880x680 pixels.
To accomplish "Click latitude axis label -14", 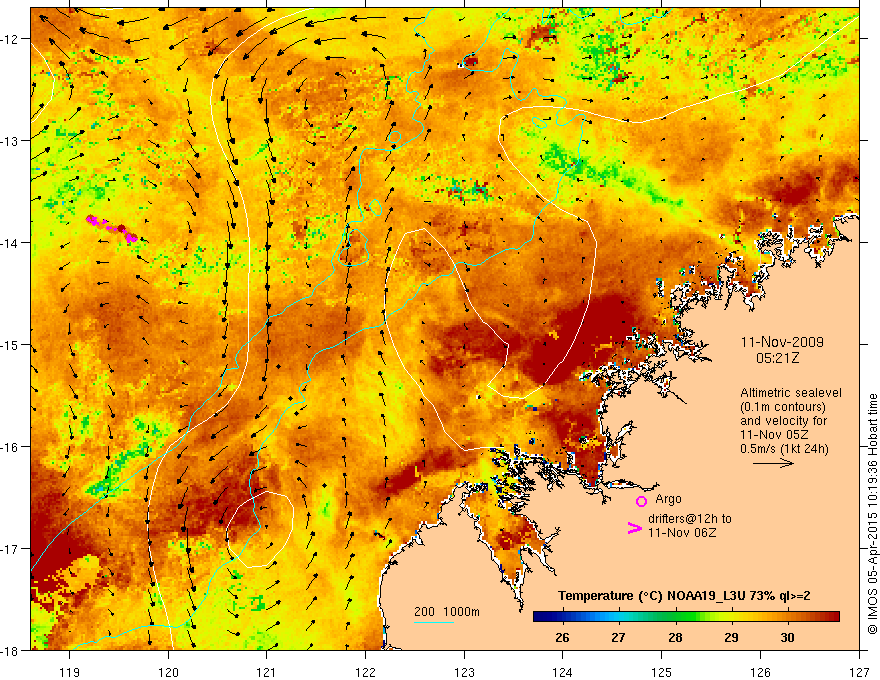I will (x=11, y=242).
